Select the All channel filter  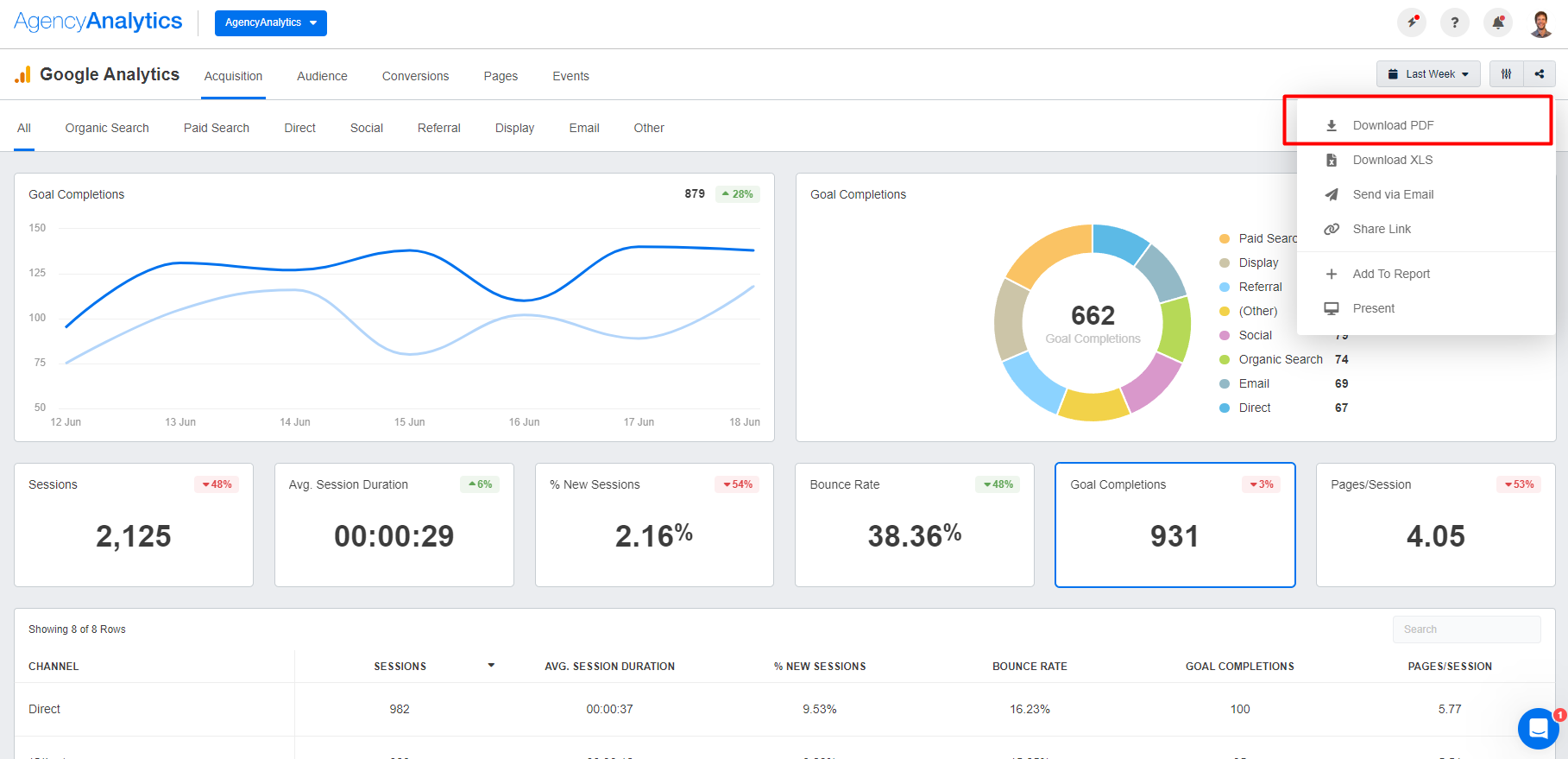24,128
